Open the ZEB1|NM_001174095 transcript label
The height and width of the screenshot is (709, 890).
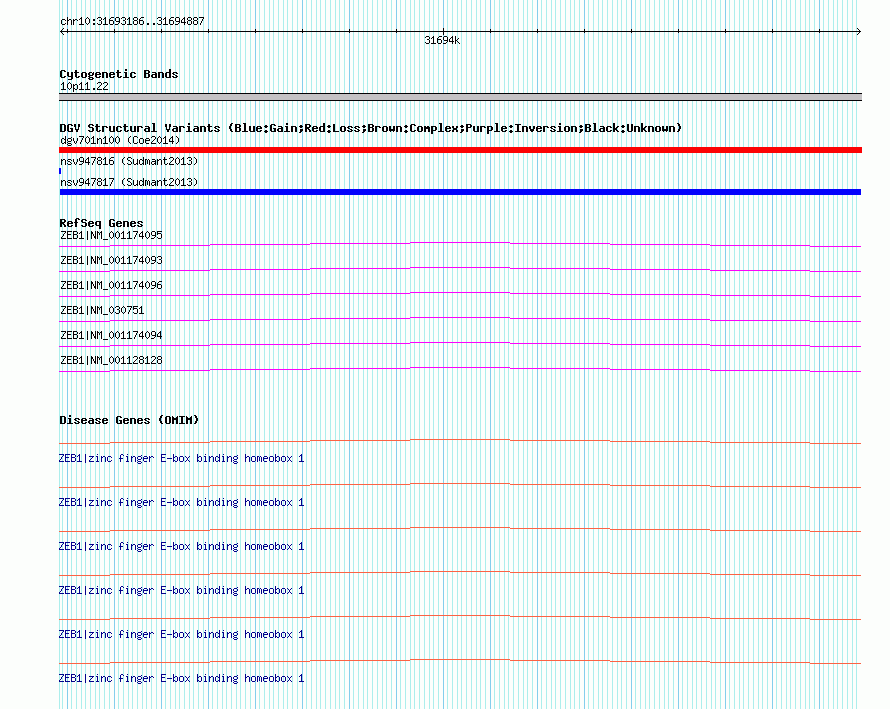[111, 235]
